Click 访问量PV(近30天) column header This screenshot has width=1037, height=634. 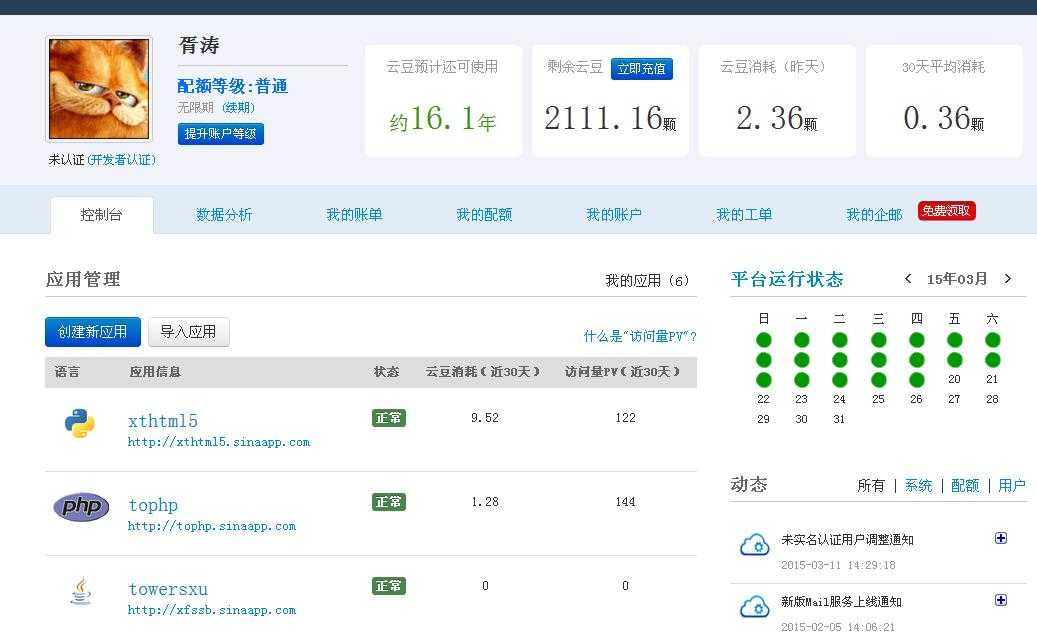[x=622, y=372]
